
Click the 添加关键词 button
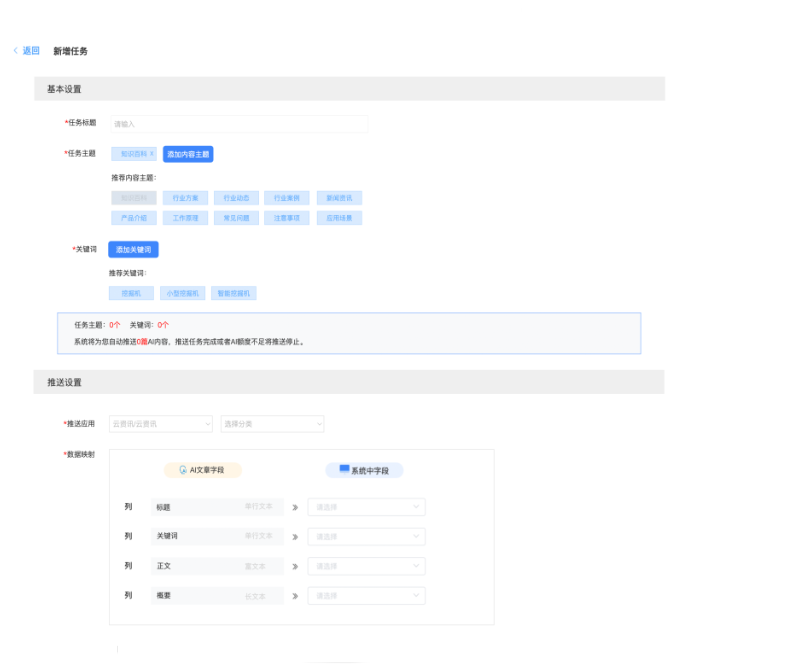[x=133, y=250]
